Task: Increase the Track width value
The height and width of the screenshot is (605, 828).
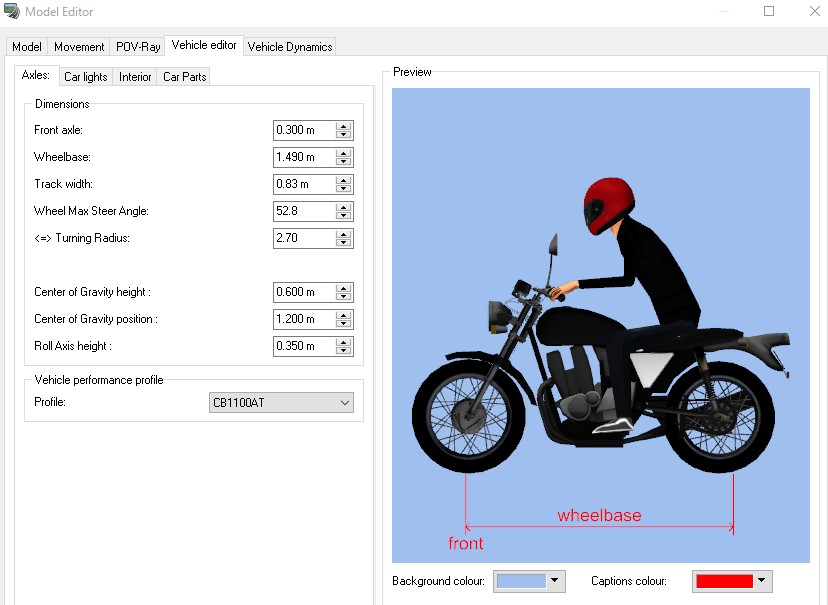Action: coord(344,180)
